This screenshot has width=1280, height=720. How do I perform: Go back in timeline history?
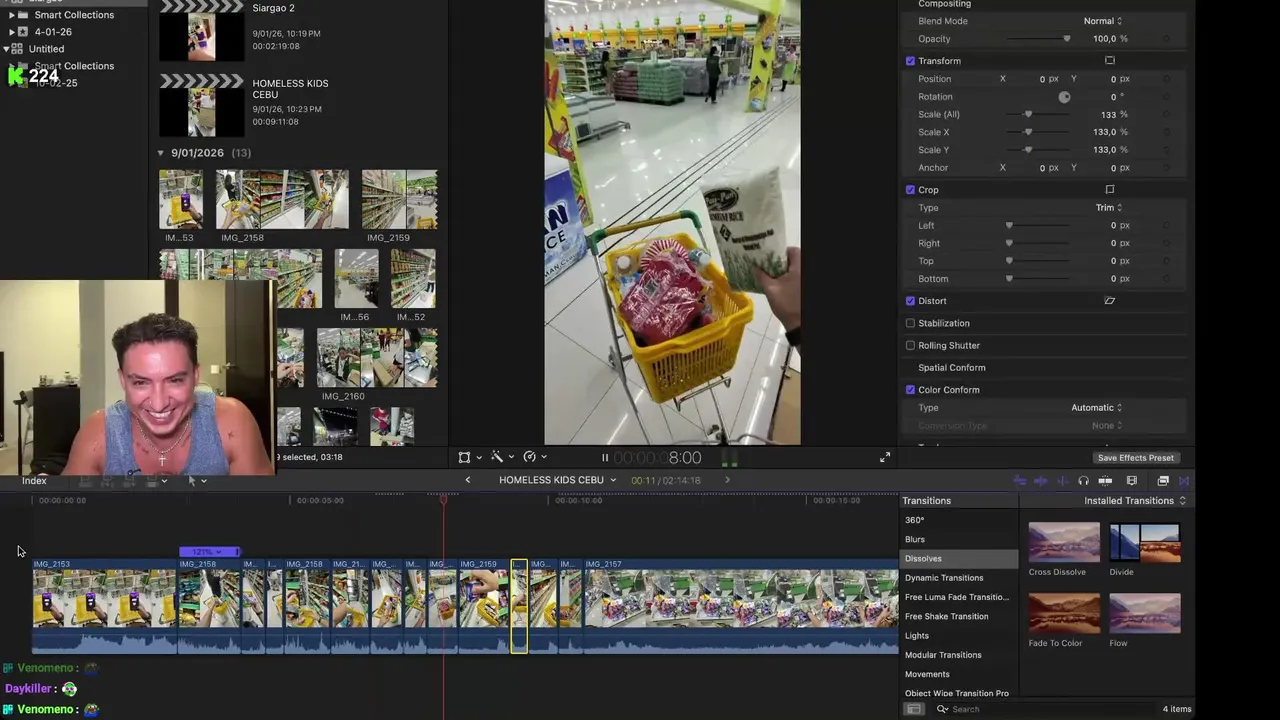click(x=467, y=480)
